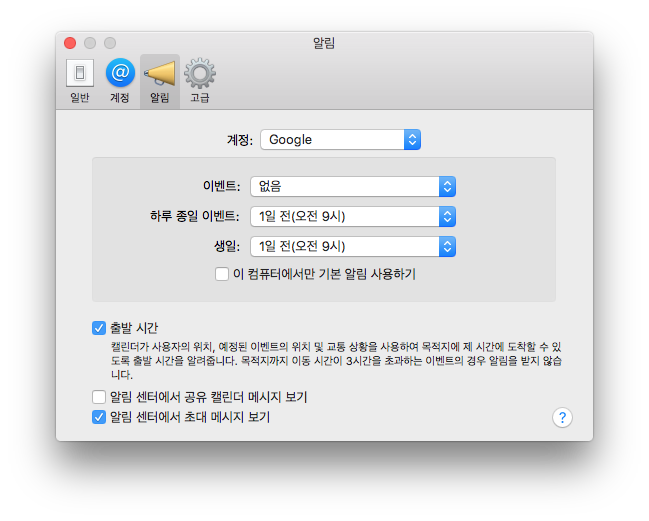Click the 이벤트: field label
The height and width of the screenshot is (521, 649).
coord(221,186)
